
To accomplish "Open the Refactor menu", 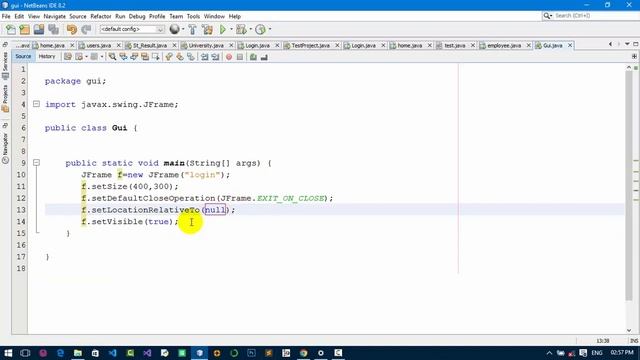I will coord(101,16).
